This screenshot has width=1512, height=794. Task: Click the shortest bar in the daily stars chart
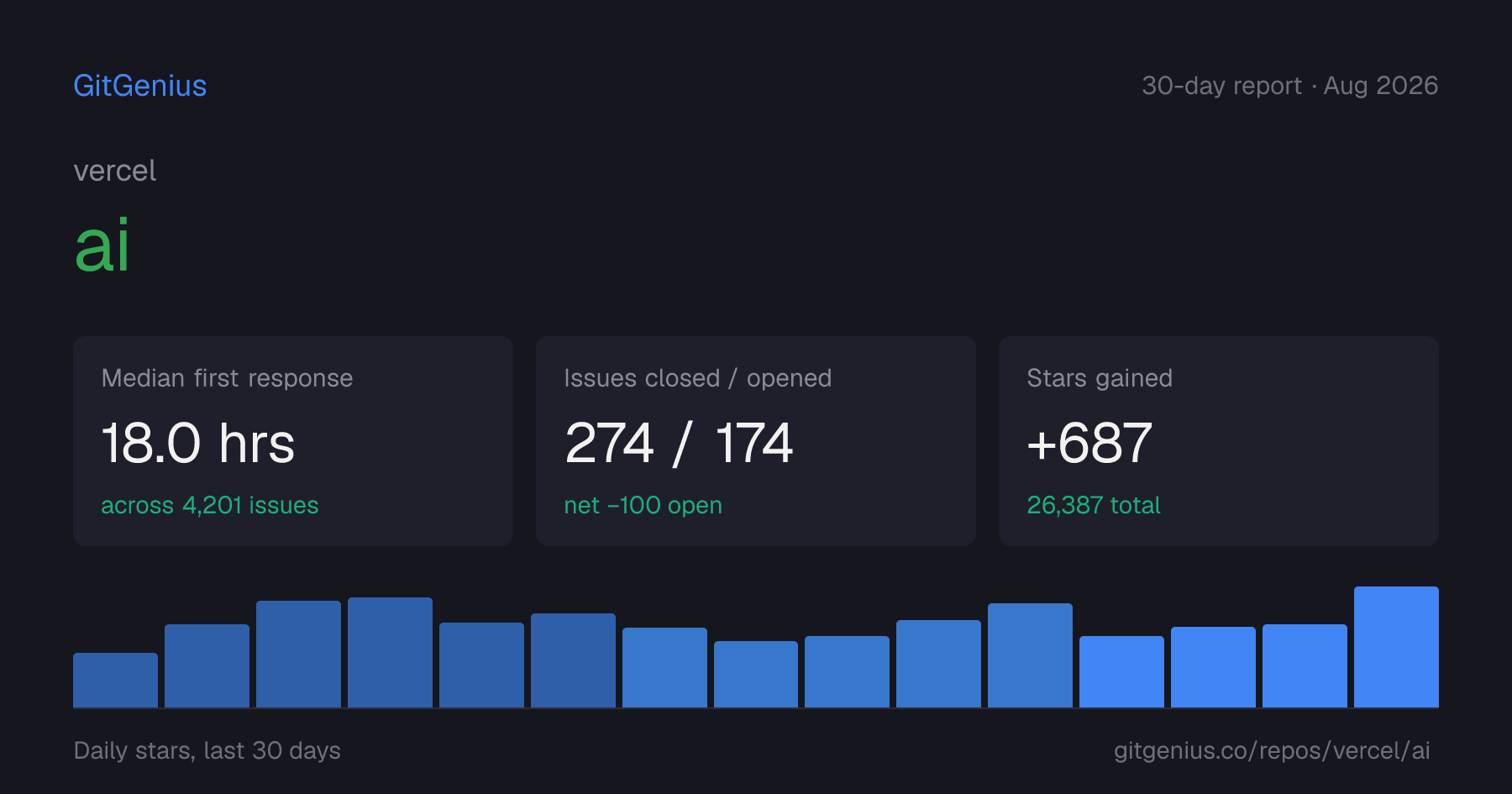[115, 680]
